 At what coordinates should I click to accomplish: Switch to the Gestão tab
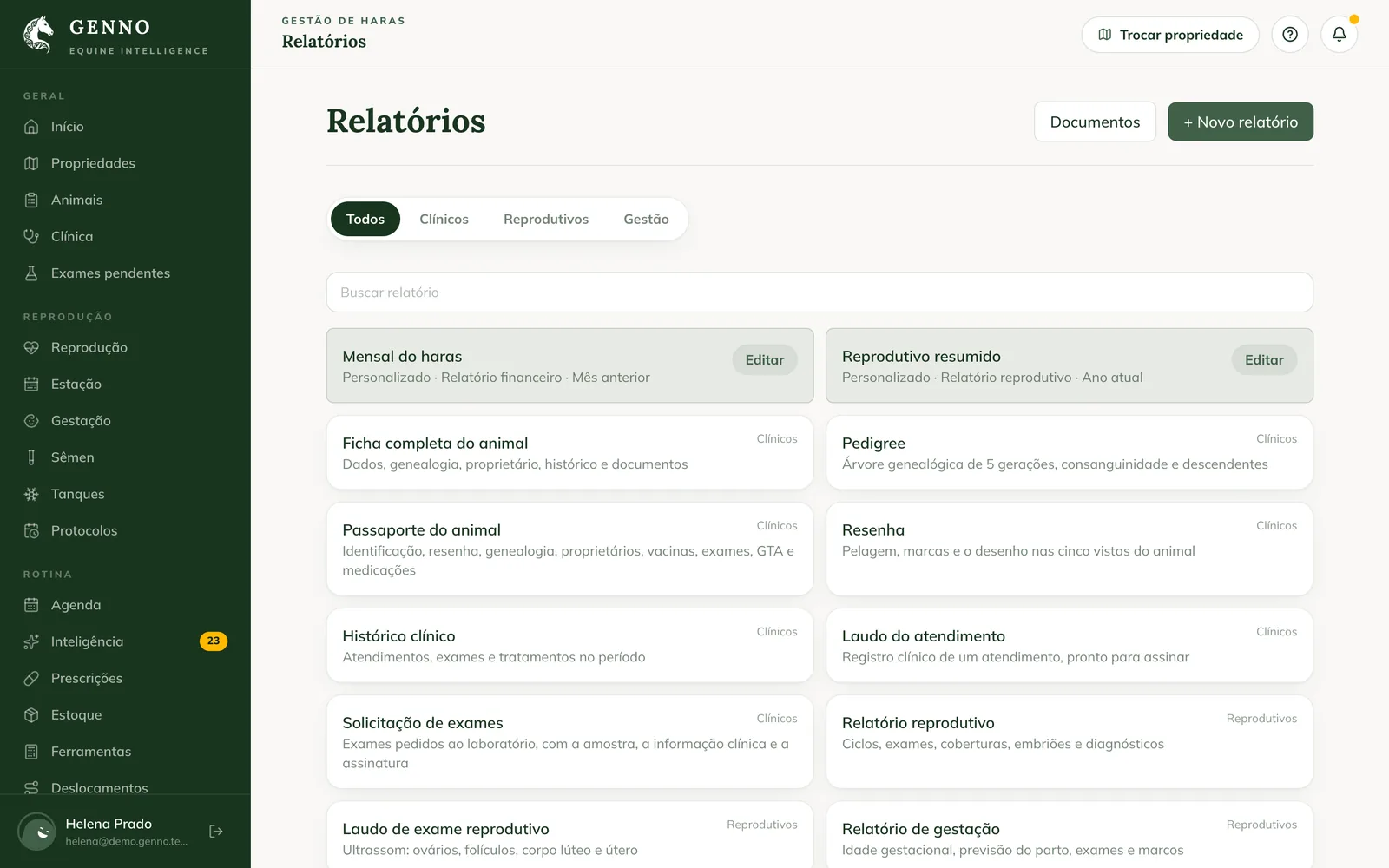coord(646,219)
